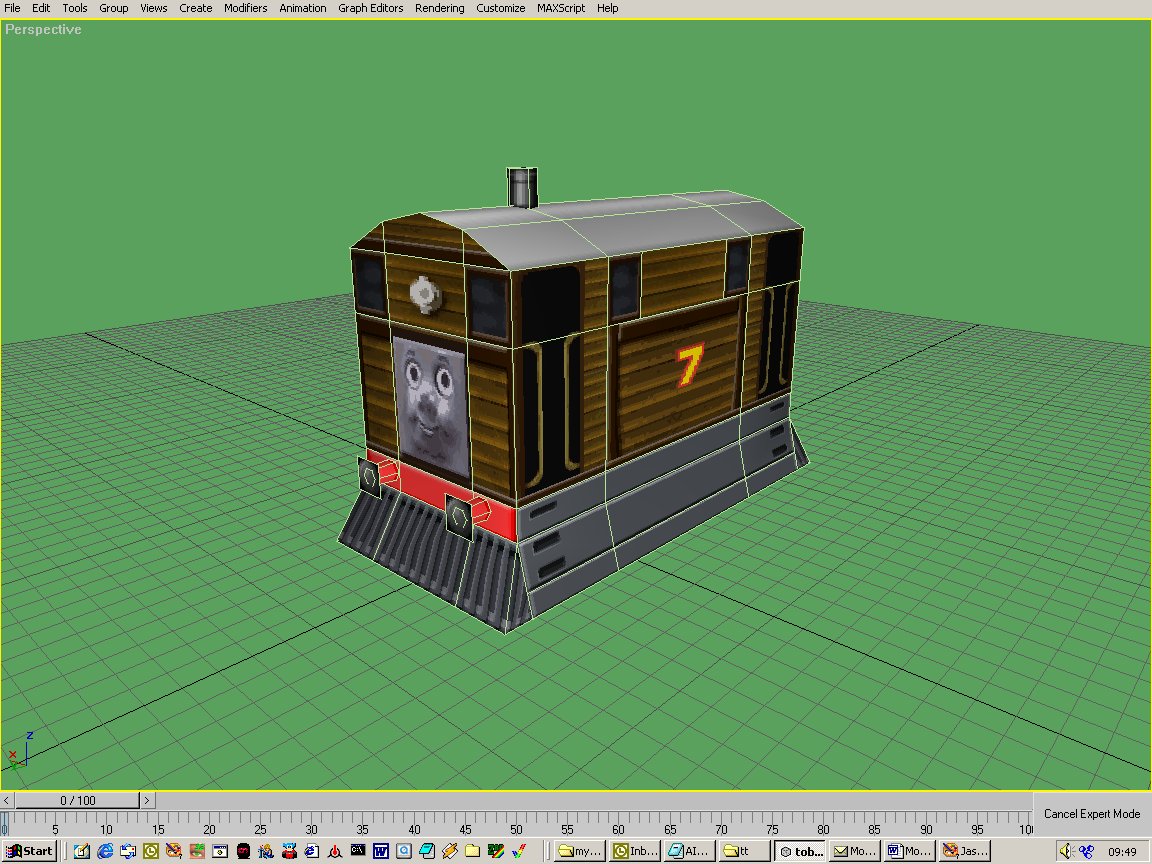Click the Cancel Expert Mode button
The height and width of the screenshot is (864, 1152).
(1092, 813)
